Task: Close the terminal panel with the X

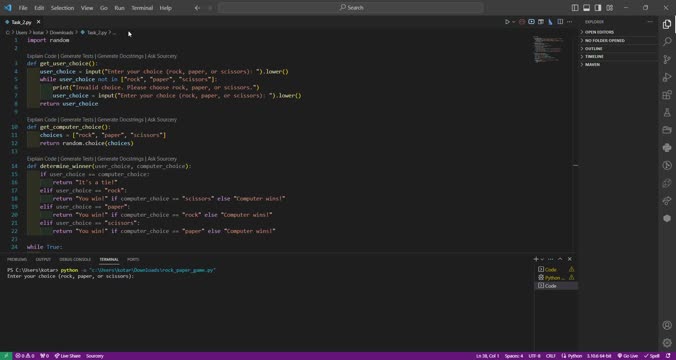Action: tap(570, 259)
